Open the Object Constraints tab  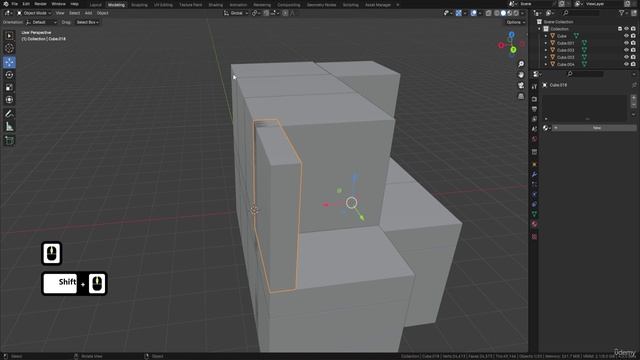click(x=534, y=204)
